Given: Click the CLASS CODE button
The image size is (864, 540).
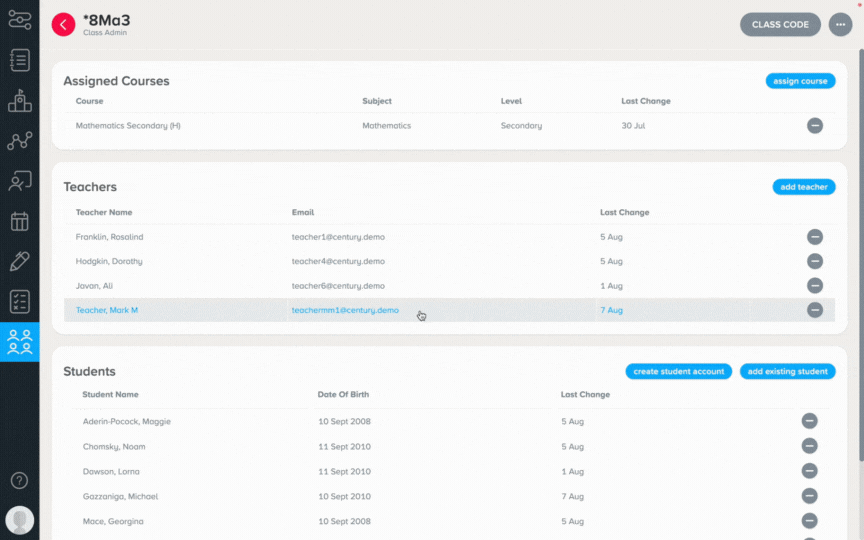Looking at the screenshot, I should click(780, 25).
